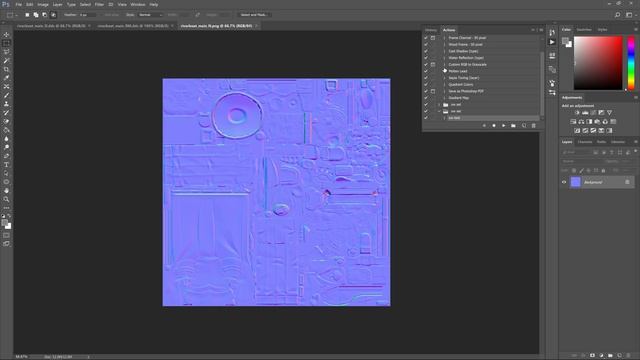Switch to first document tab ending D.dds
The height and width of the screenshot is (360, 640).
pyautogui.click(x=51, y=26)
